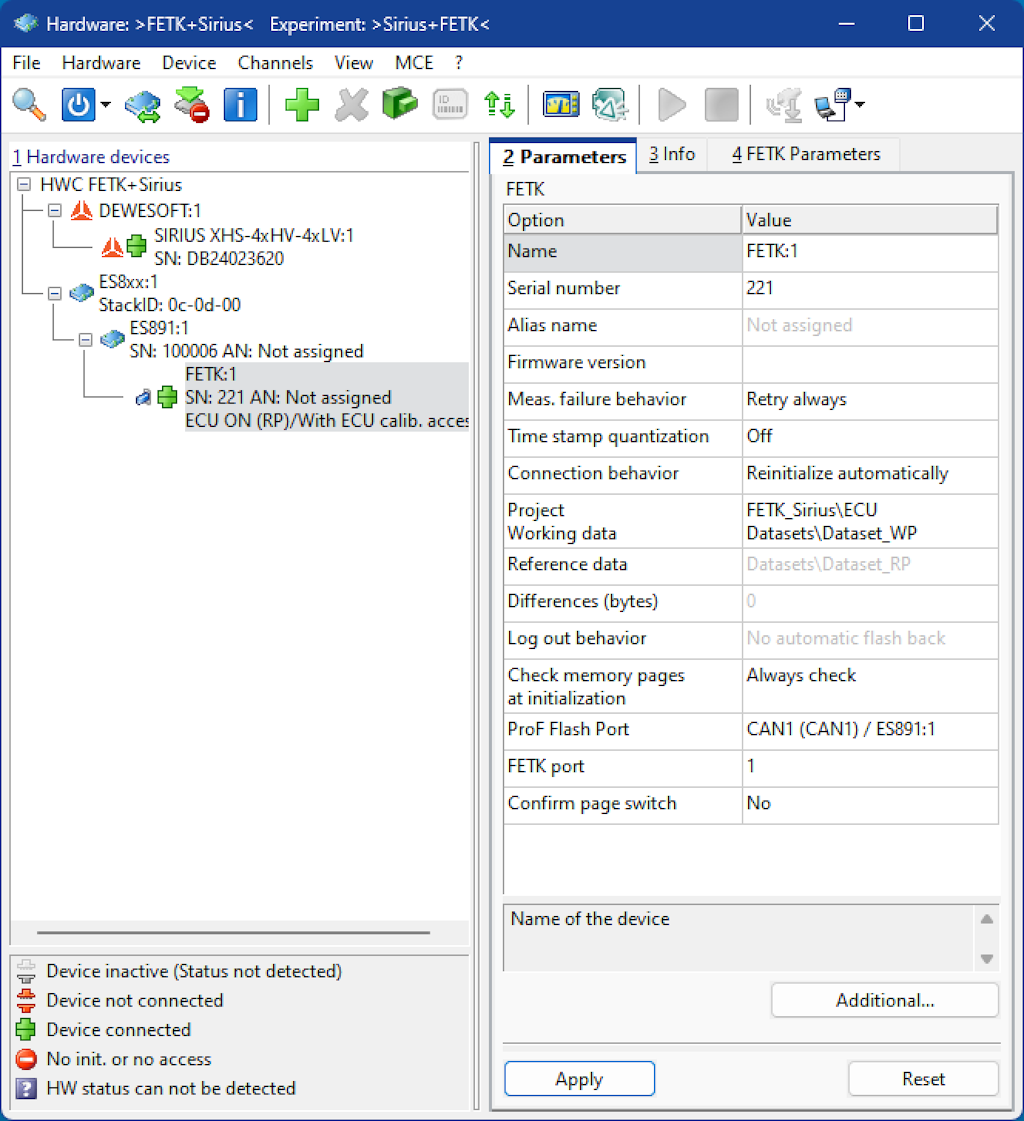
Task: Click the gray ID chip icon
Action: pyautogui.click(x=450, y=104)
